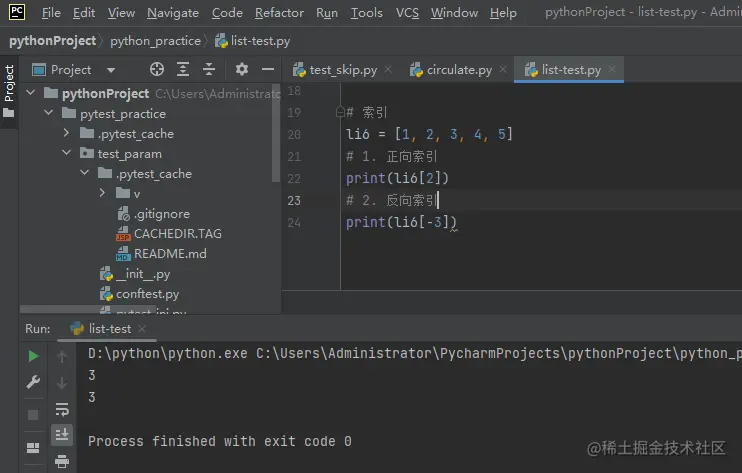Open run configuration wrench icon
The height and width of the screenshot is (473, 742).
[x=33, y=382]
